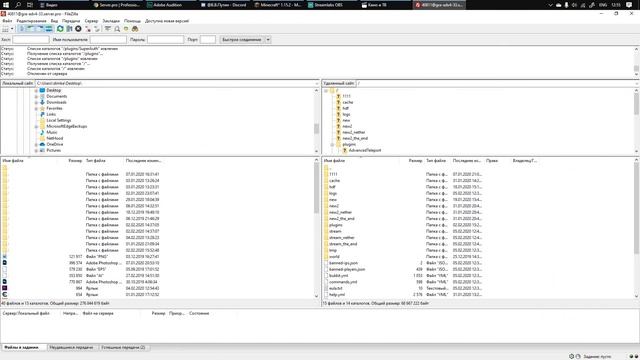
Task: Expand the Downloads node in local tree
Action: pyautogui.click(x=36, y=102)
